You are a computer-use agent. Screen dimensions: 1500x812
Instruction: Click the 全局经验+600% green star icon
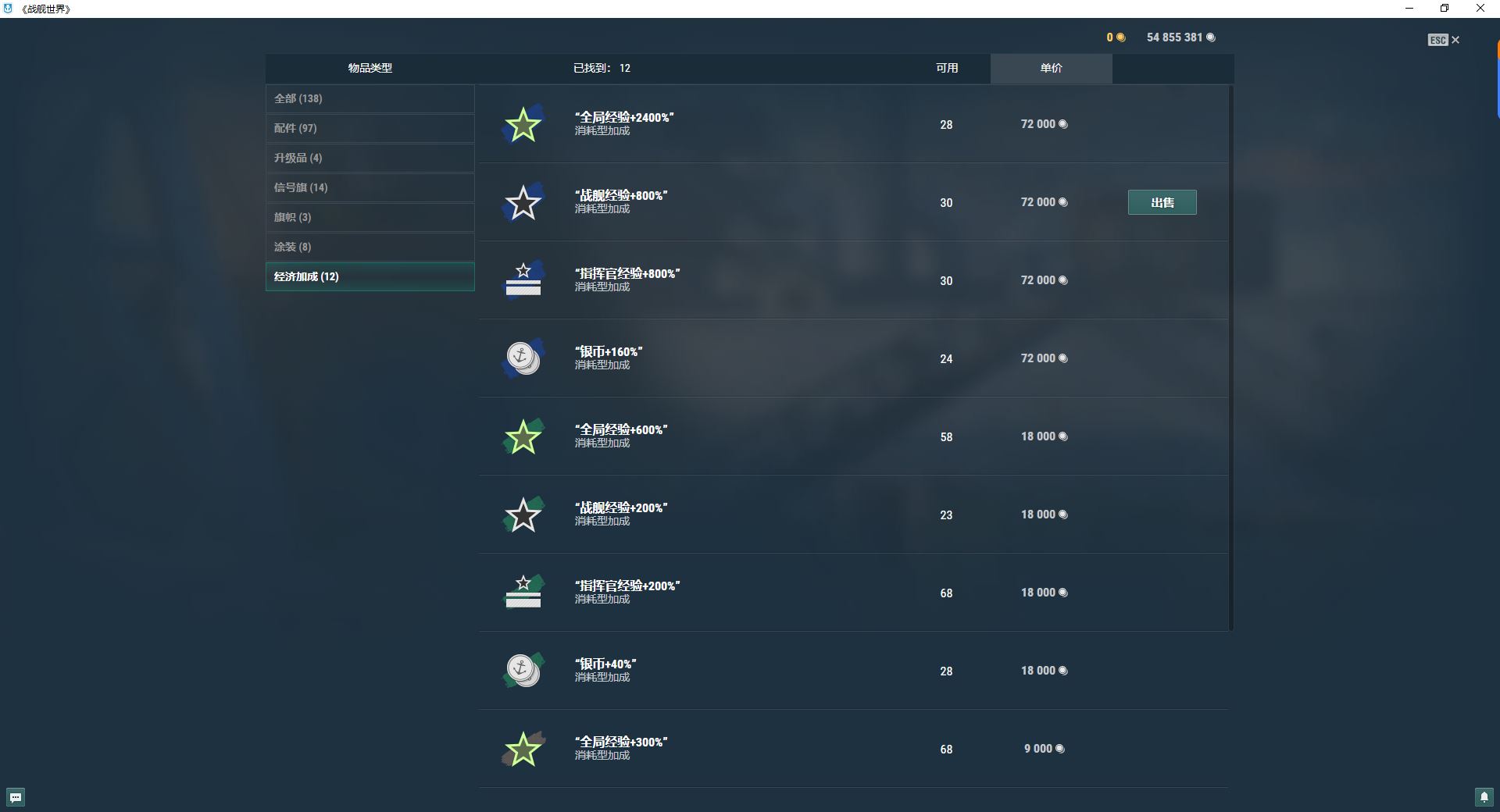[523, 436]
